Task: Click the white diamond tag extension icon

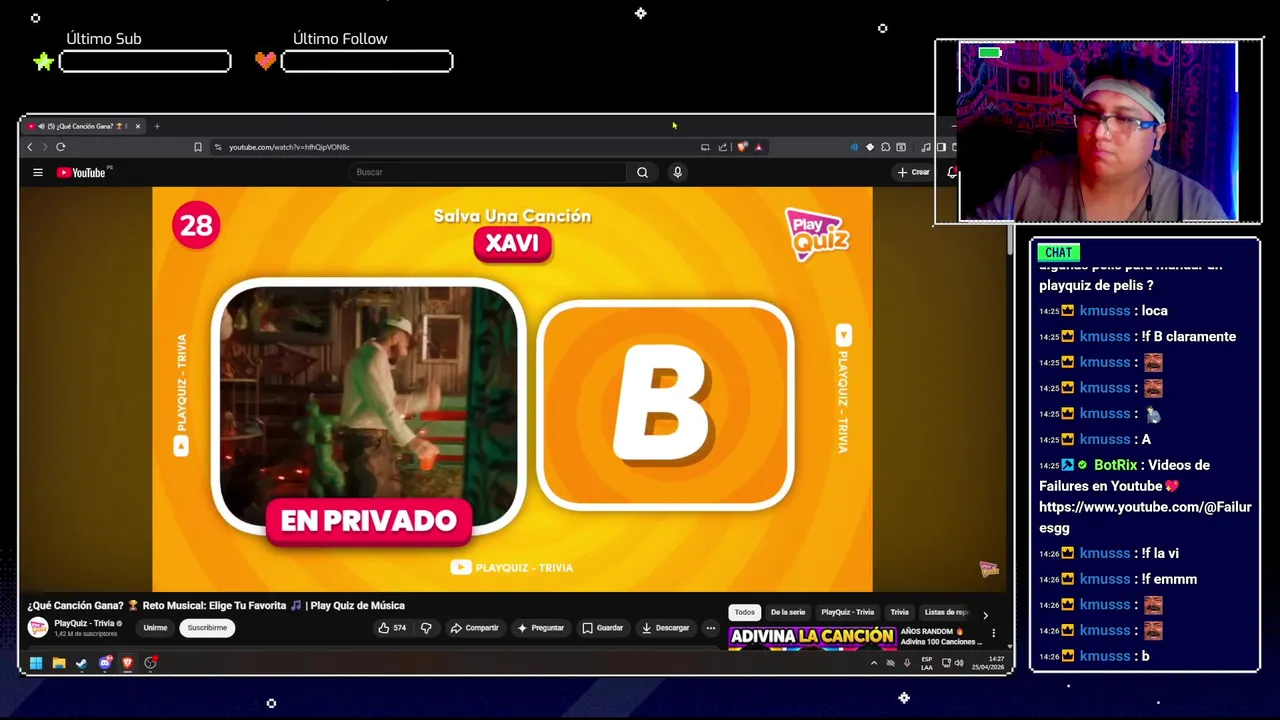Action: tap(870, 147)
